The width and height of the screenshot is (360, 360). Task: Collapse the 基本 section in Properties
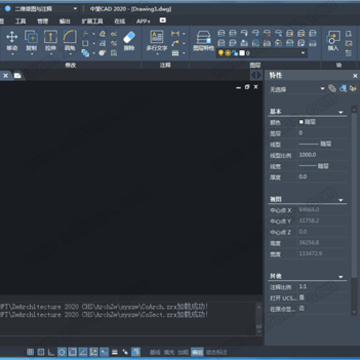pos(341,112)
